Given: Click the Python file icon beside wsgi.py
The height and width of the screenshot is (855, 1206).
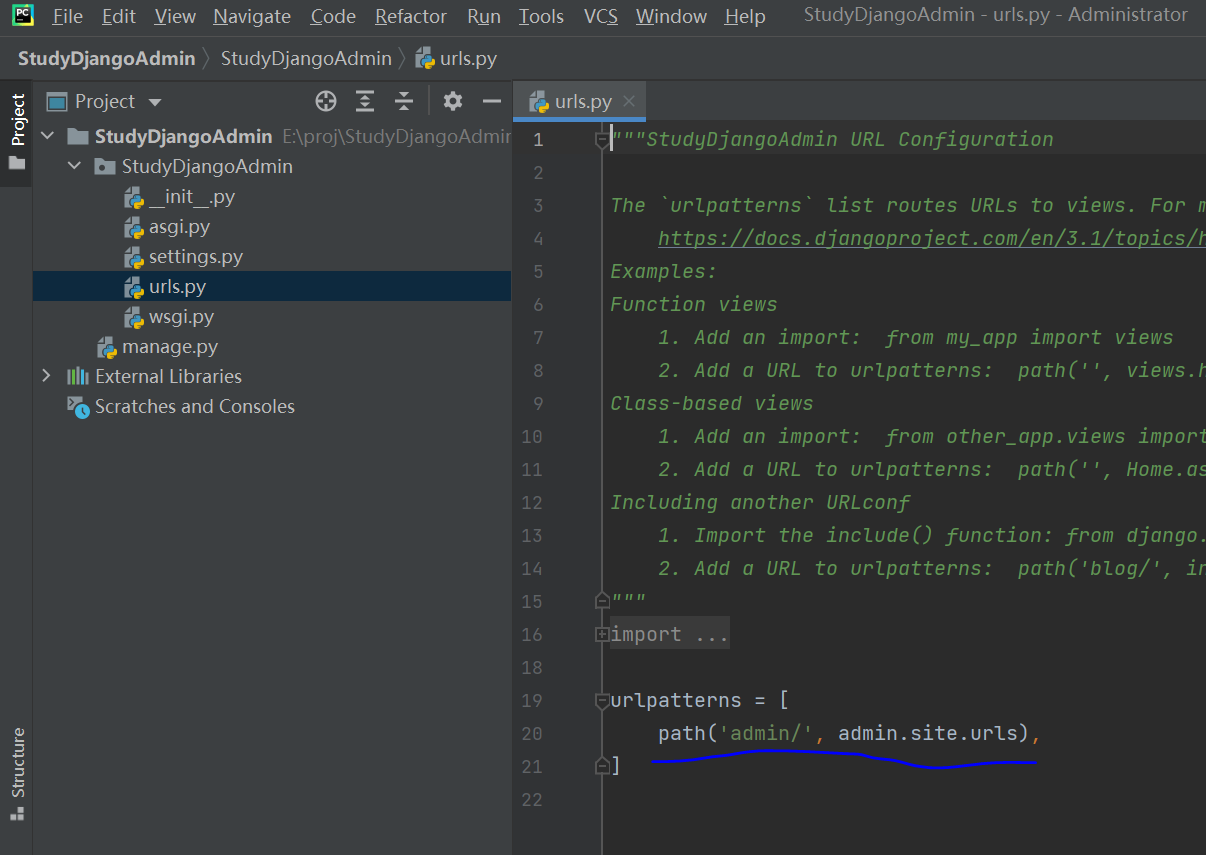Looking at the screenshot, I should pyautogui.click(x=134, y=317).
